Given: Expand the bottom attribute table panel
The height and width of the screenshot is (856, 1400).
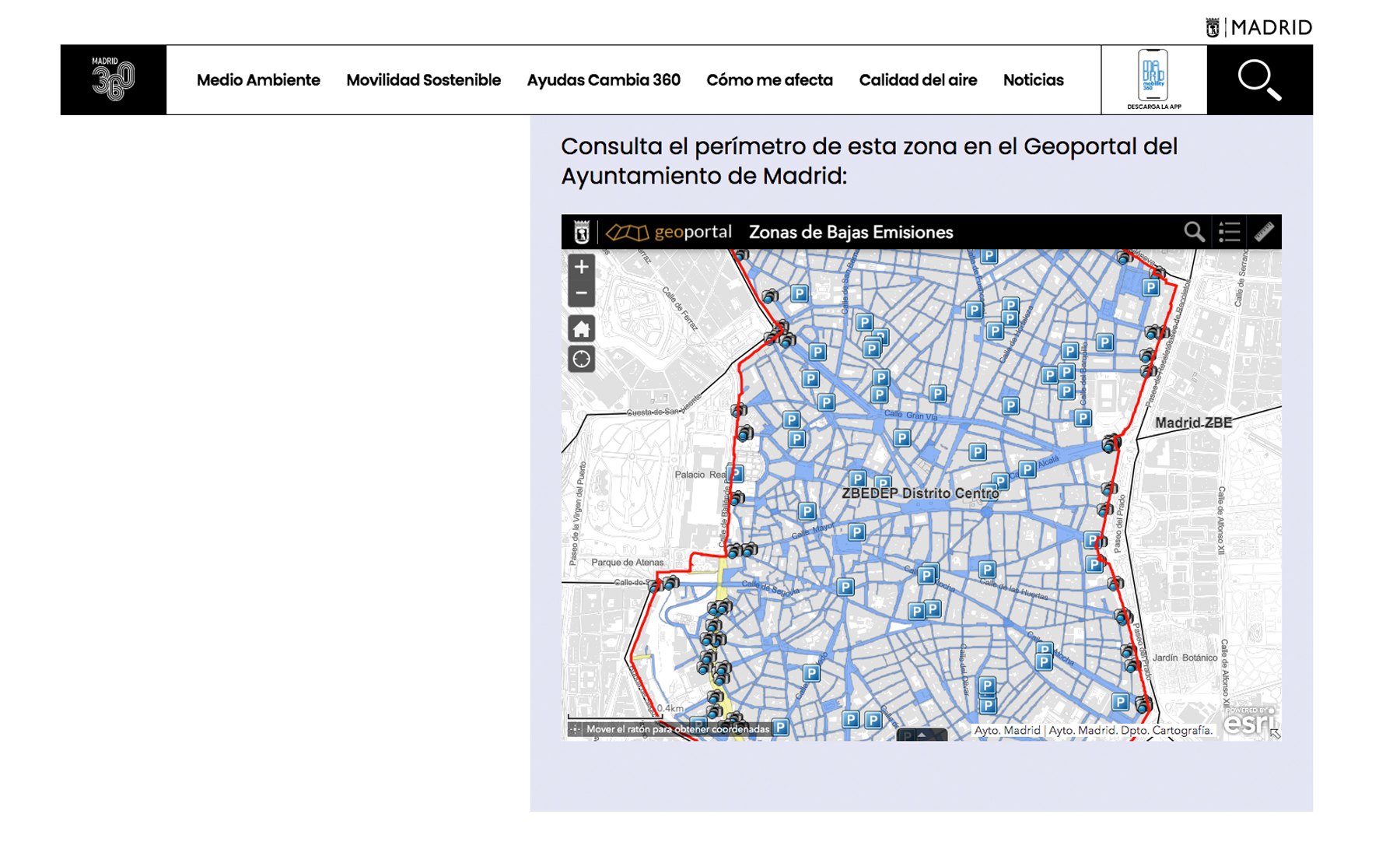Looking at the screenshot, I should 922,735.
